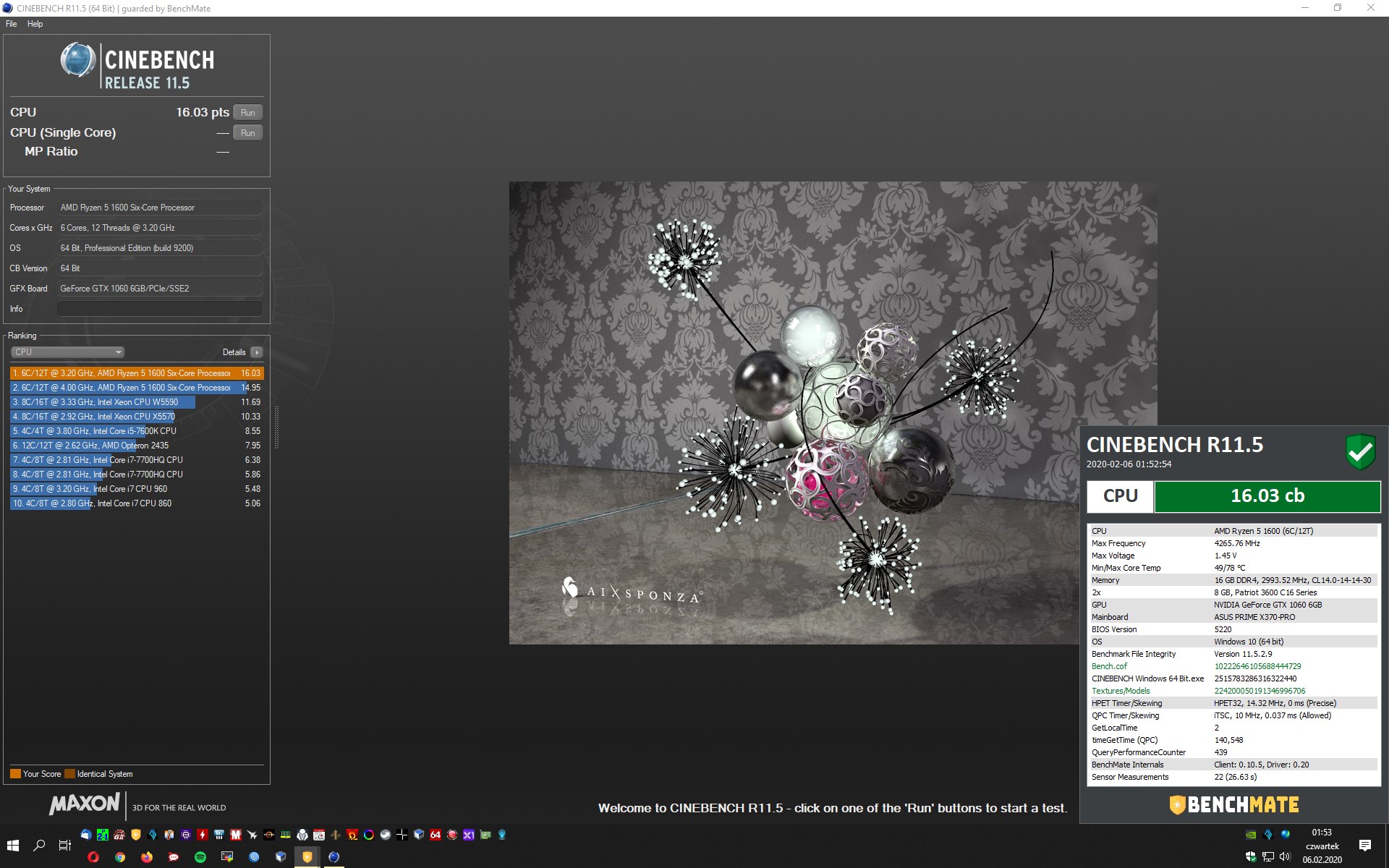Open the Ranking CPU dropdown

point(67,352)
